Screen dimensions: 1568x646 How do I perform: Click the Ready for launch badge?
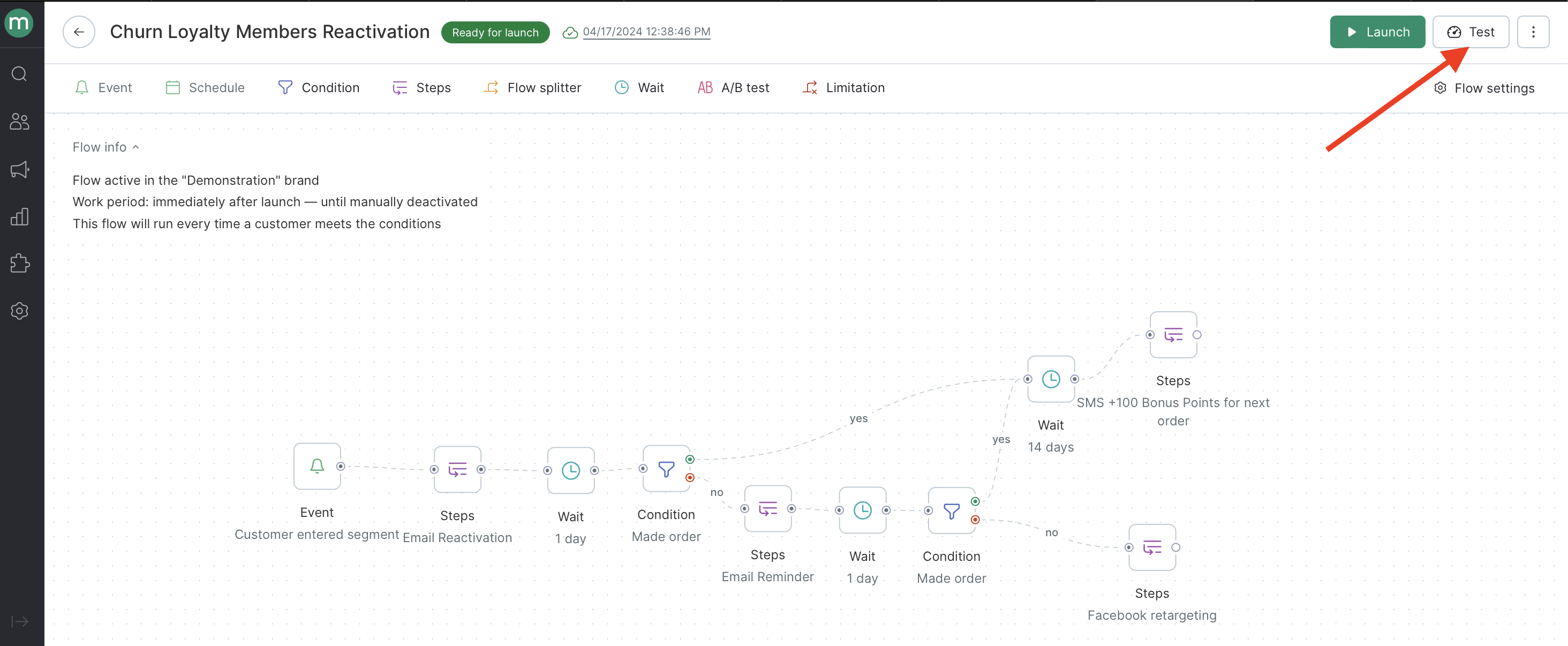[495, 32]
